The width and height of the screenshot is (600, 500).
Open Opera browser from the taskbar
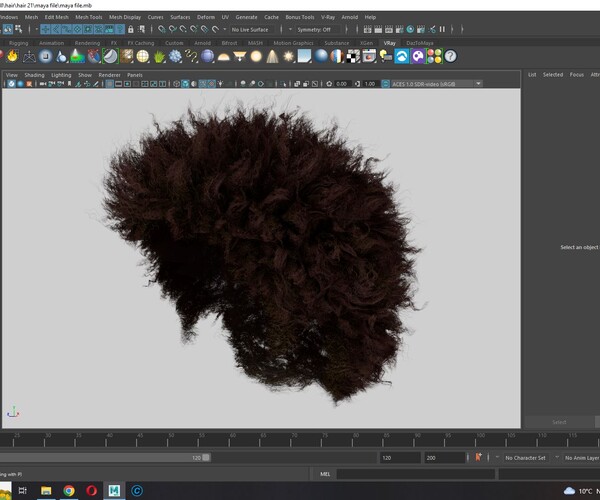(91, 490)
